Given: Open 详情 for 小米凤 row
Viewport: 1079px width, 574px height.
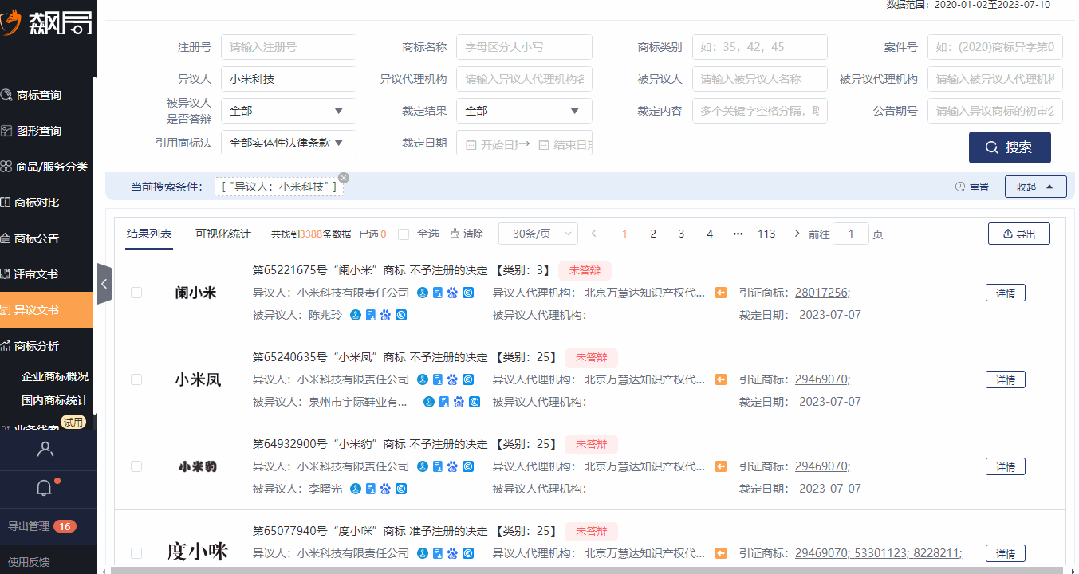Looking at the screenshot, I should click(x=1005, y=379).
